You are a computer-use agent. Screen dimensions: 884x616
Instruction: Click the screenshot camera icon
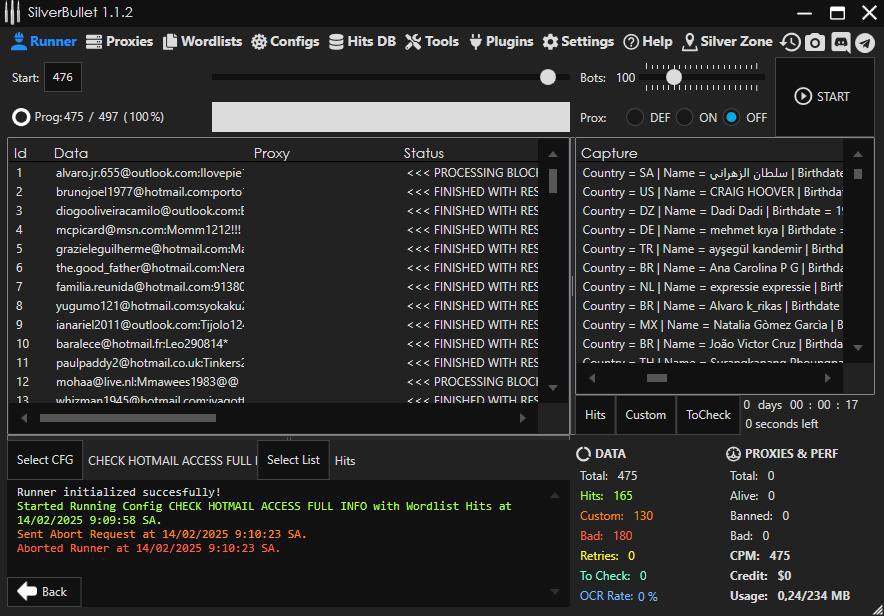coord(815,42)
